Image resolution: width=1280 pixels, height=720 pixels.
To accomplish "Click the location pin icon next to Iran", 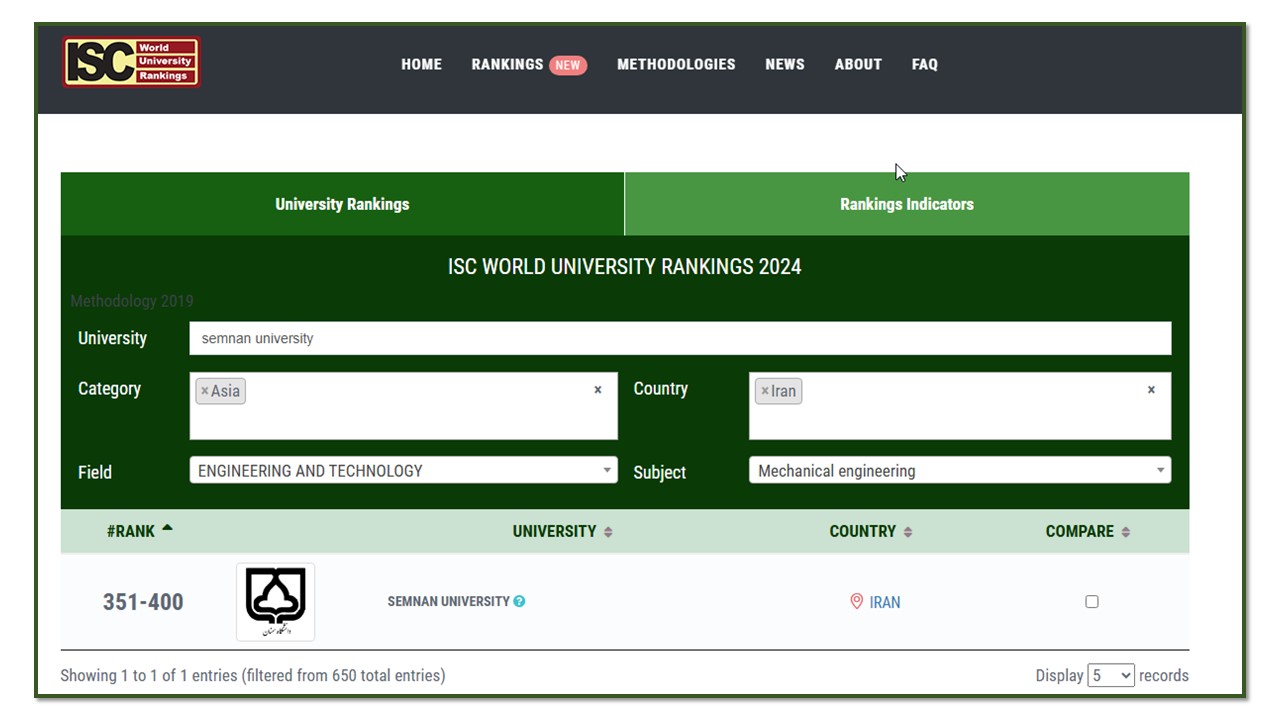I will [856, 601].
